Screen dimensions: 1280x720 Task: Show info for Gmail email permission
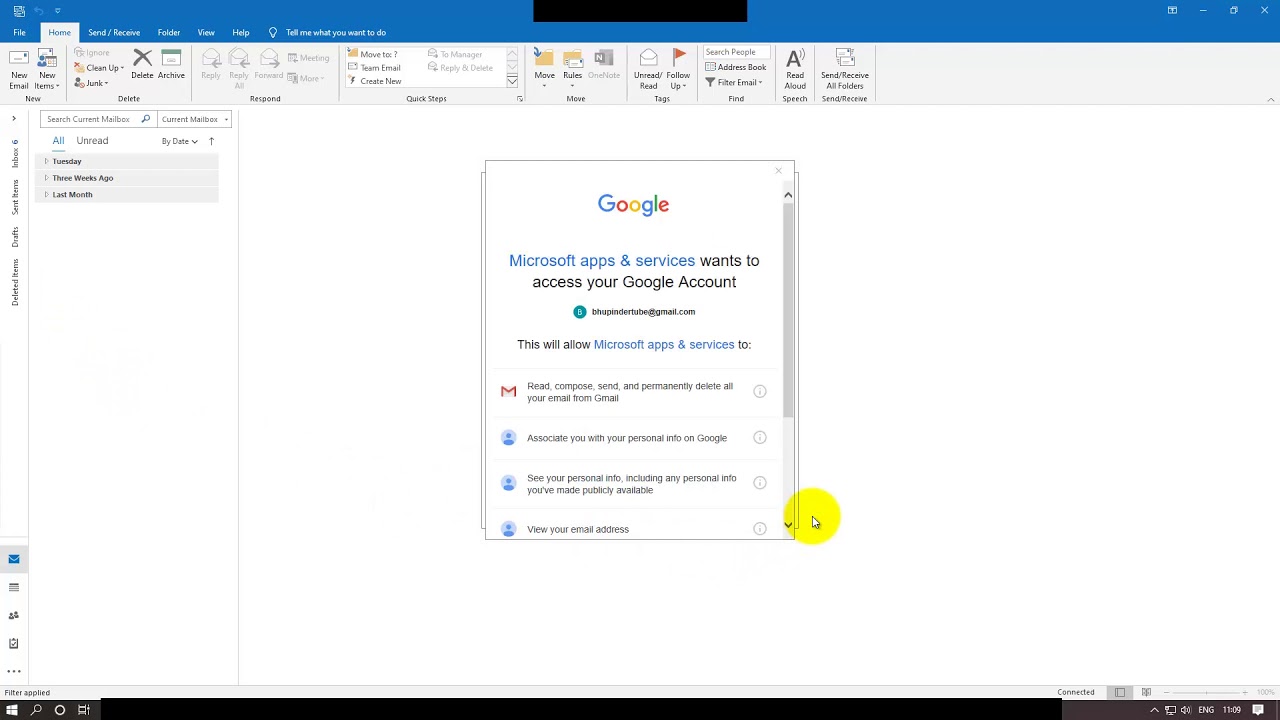point(760,392)
